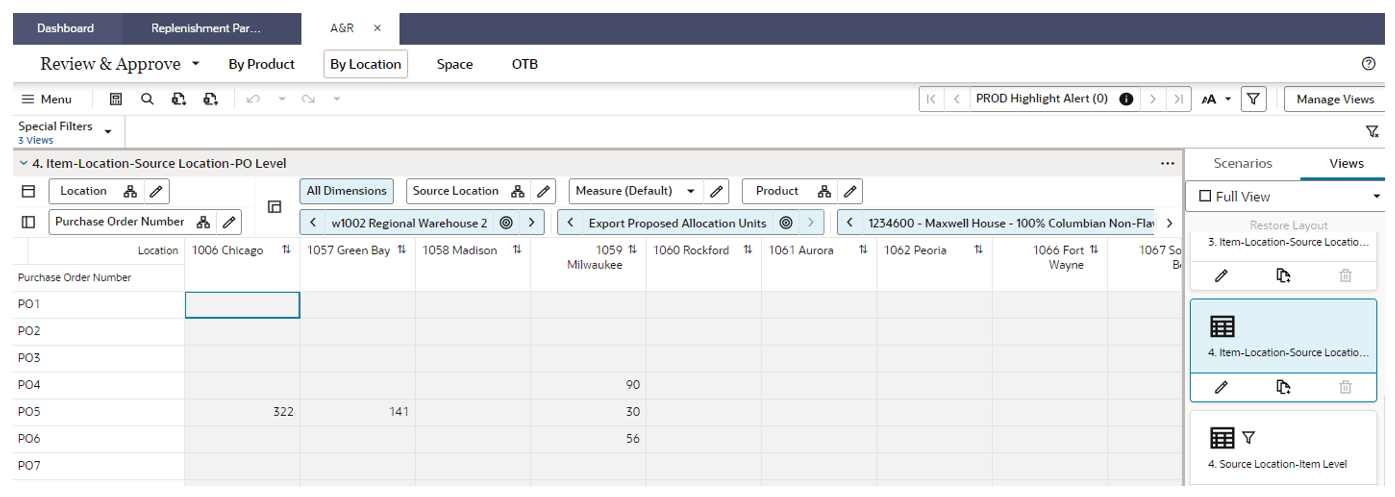Open undo history dropdown arrow

pos(281,99)
